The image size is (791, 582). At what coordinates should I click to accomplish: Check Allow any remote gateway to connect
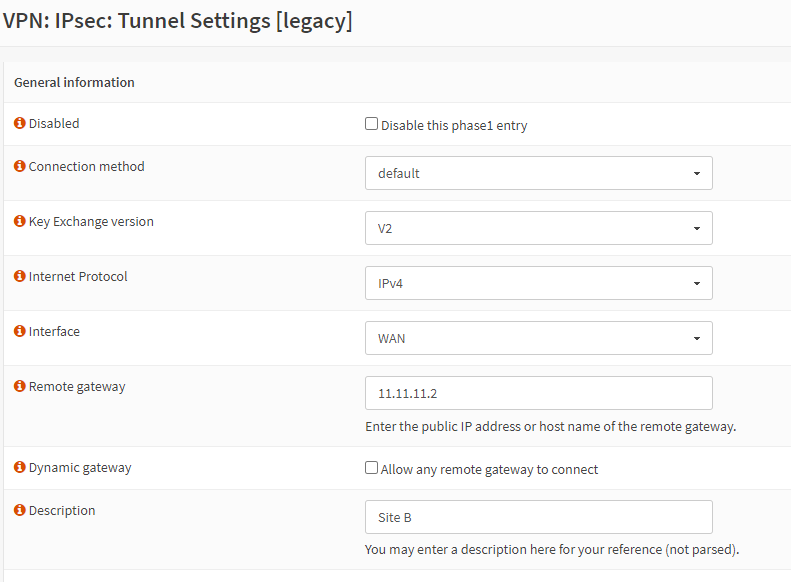tap(372, 468)
